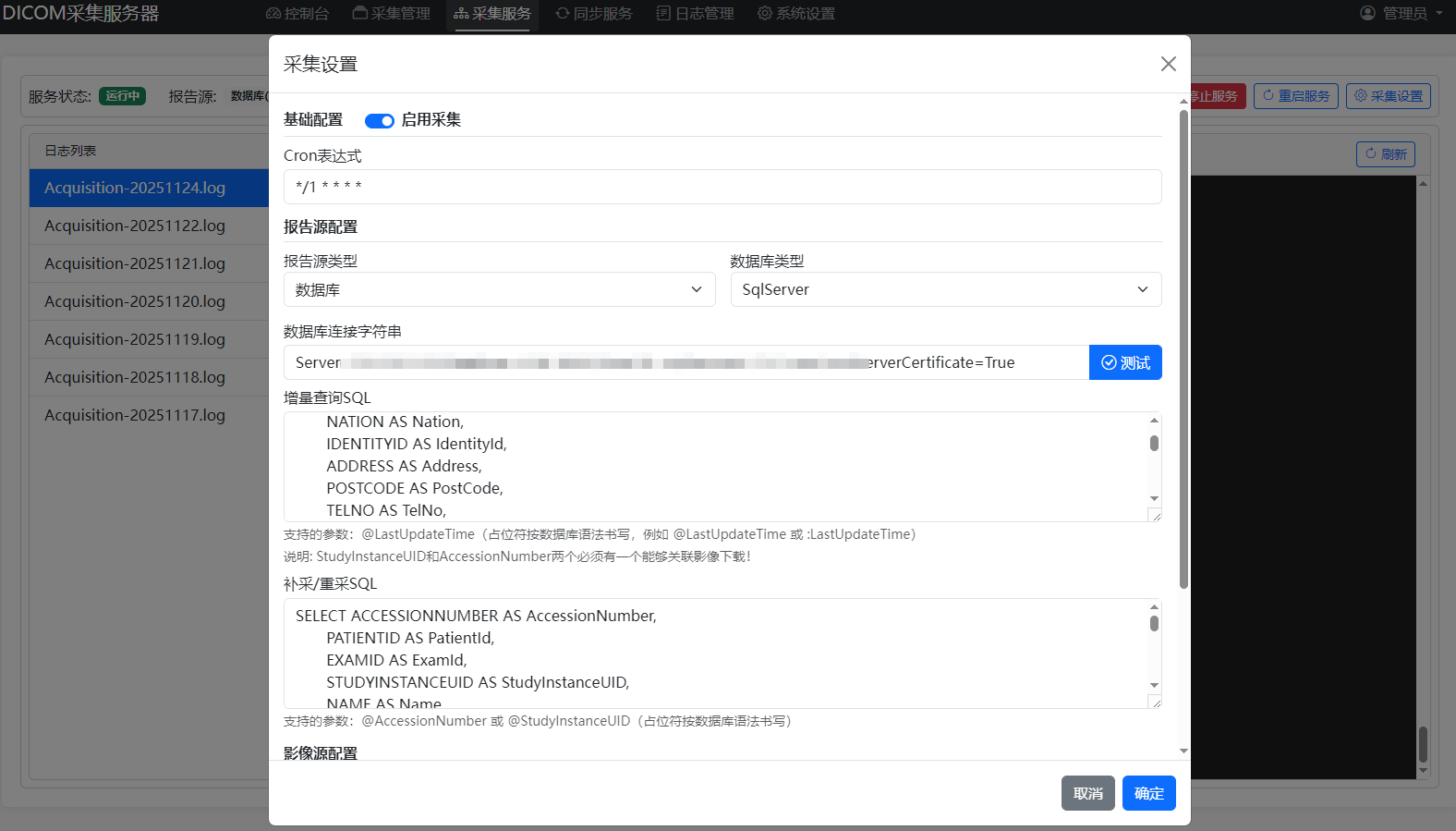Image resolution: width=1456 pixels, height=831 pixels.
Task: Click the scroll up arrow of 补采/重采SQL area
Action: pyautogui.click(x=1154, y=607)
